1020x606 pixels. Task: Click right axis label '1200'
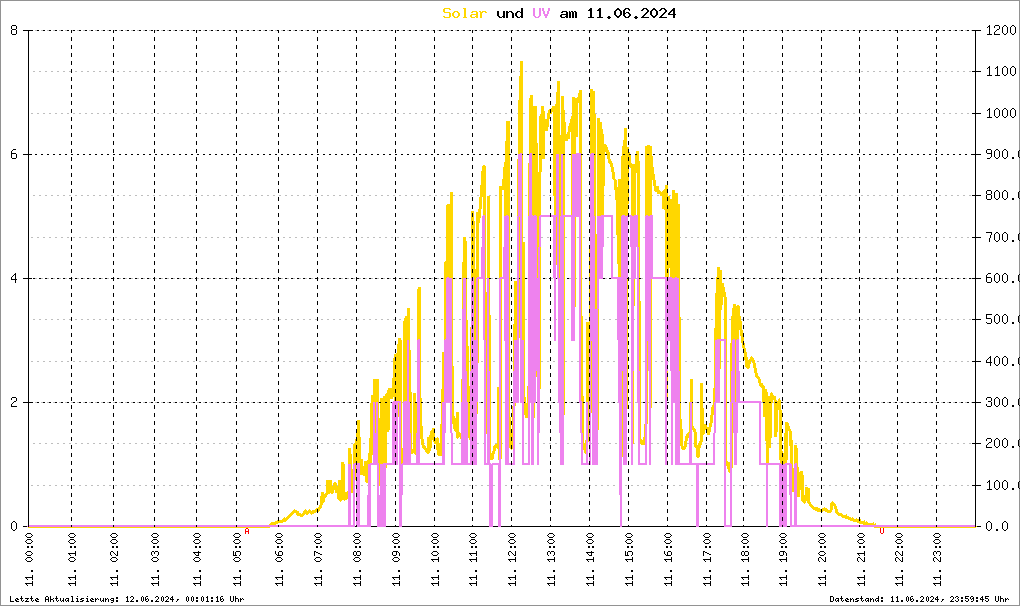click(1000, 30)
